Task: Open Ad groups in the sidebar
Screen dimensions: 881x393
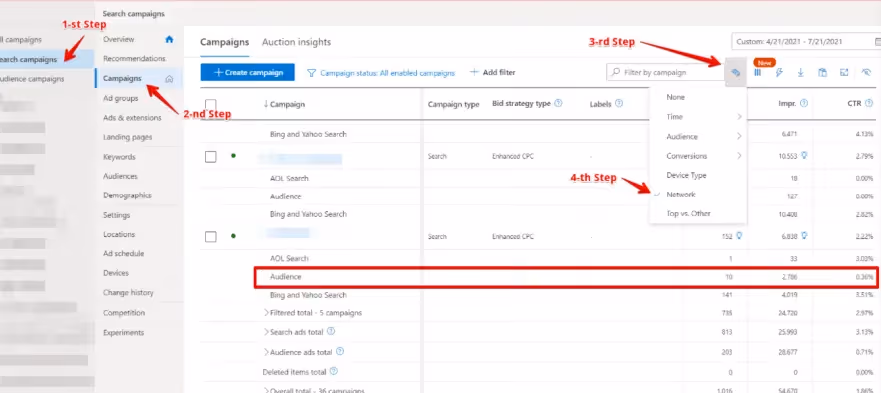Action: 120,98
